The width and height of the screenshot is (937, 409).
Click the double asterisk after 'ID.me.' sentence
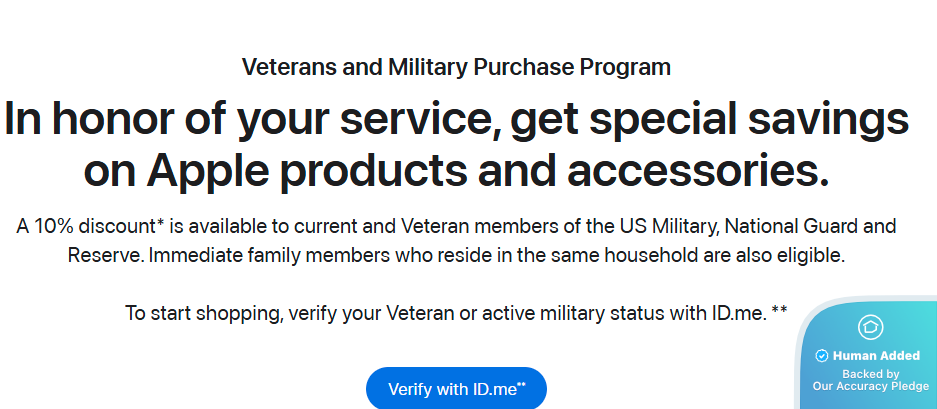tap(779, 310)
